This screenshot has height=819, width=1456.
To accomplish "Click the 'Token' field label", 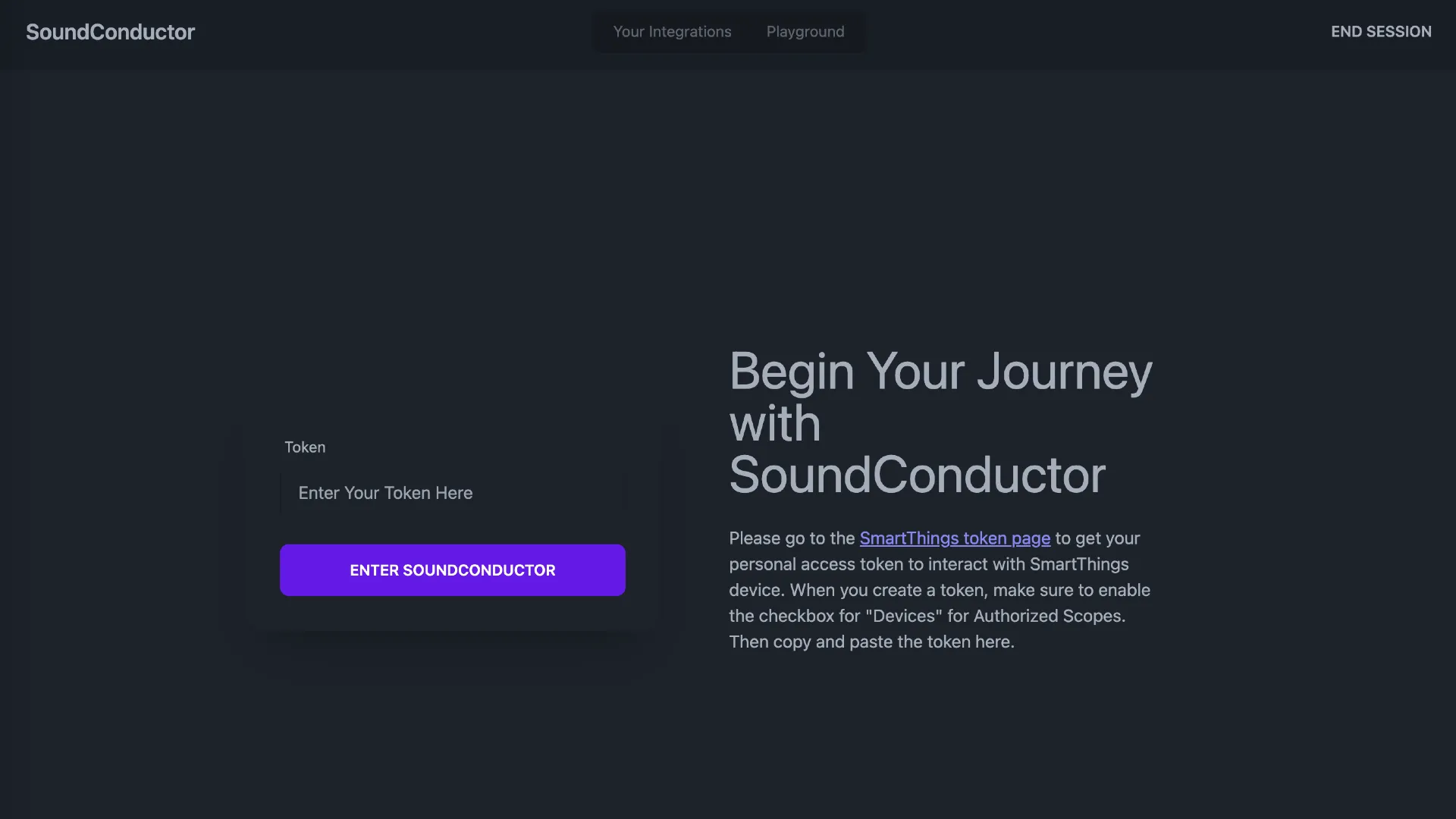I will 305,447.
